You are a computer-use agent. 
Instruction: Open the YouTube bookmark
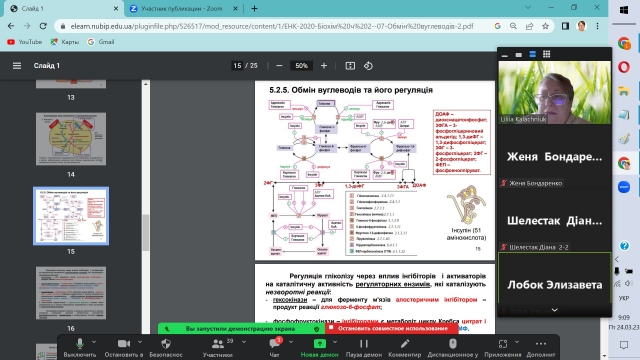coord(25,42)
